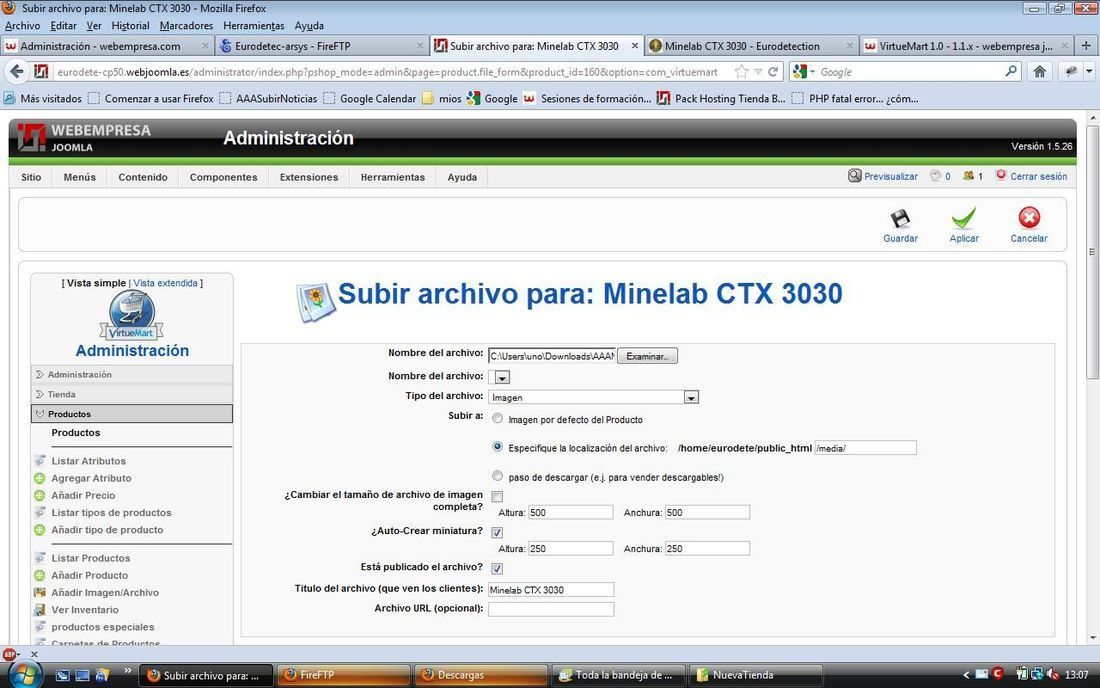Click the Firefox back arrow button
The height and width of the screenshot is (688, 1100).
[17, 72]
